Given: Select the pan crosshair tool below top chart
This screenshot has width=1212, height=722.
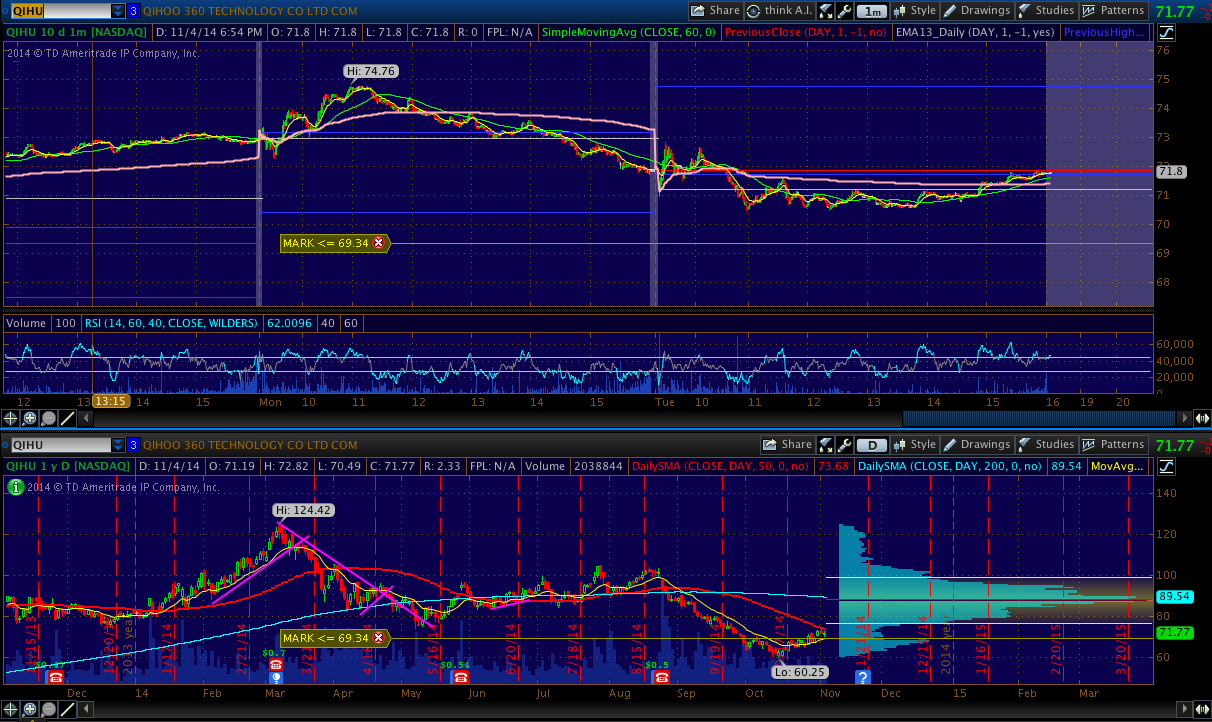Looking at the screenshot, I should click(x=12, y=418).
